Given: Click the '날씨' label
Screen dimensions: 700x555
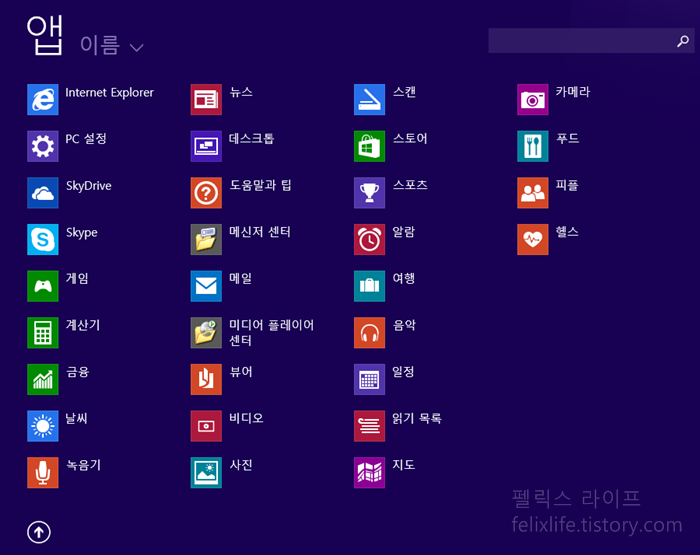Looking at the screenshot, I should [76, 418].
